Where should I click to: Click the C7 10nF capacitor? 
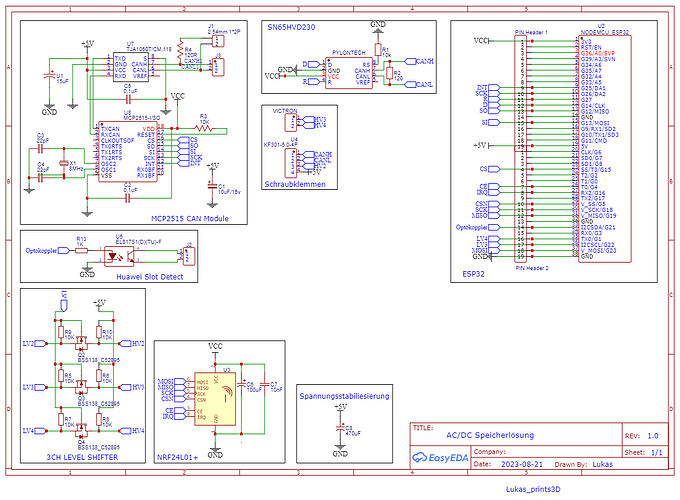[x=264, y=385]
